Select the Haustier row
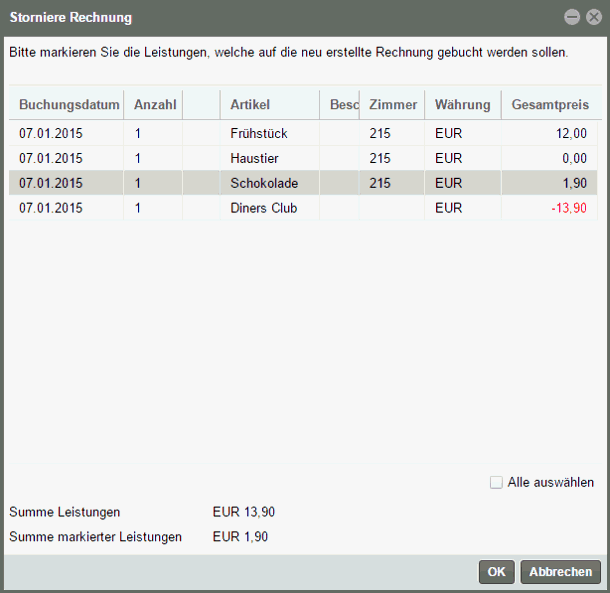The image size is (610, 593). tap(254, 158)
